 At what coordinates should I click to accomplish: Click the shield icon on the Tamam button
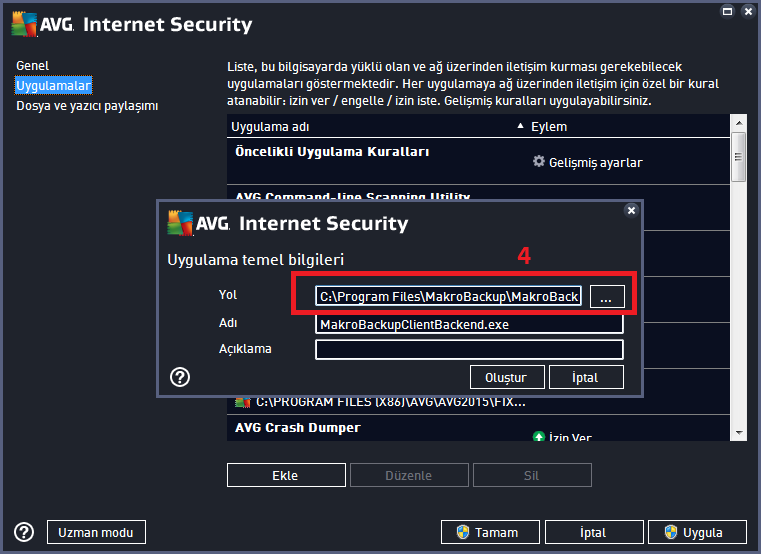click(x=463, y=532)
